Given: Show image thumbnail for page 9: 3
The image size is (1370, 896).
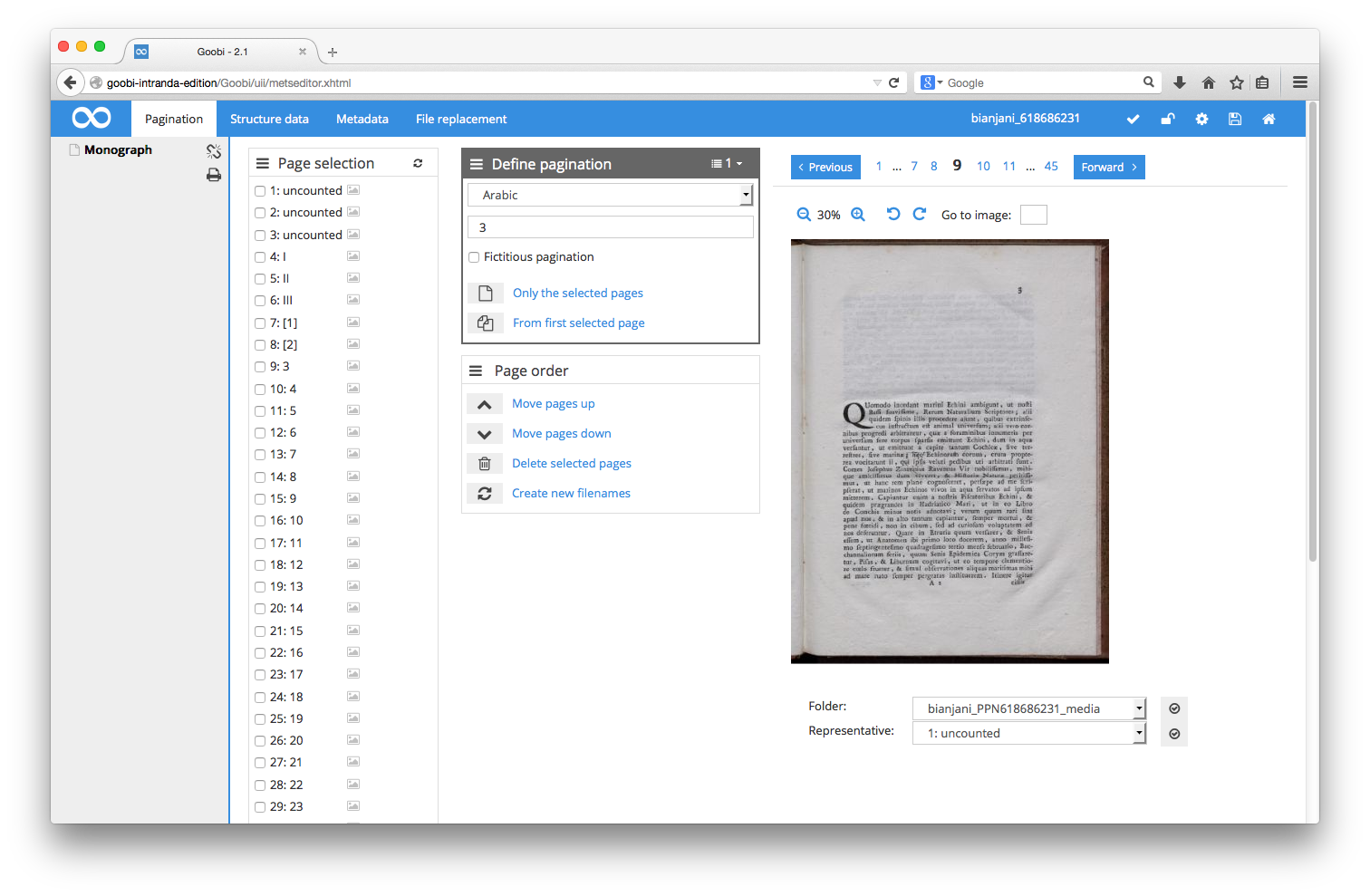Looking at the screenshot, I should [x=353, y=366].
